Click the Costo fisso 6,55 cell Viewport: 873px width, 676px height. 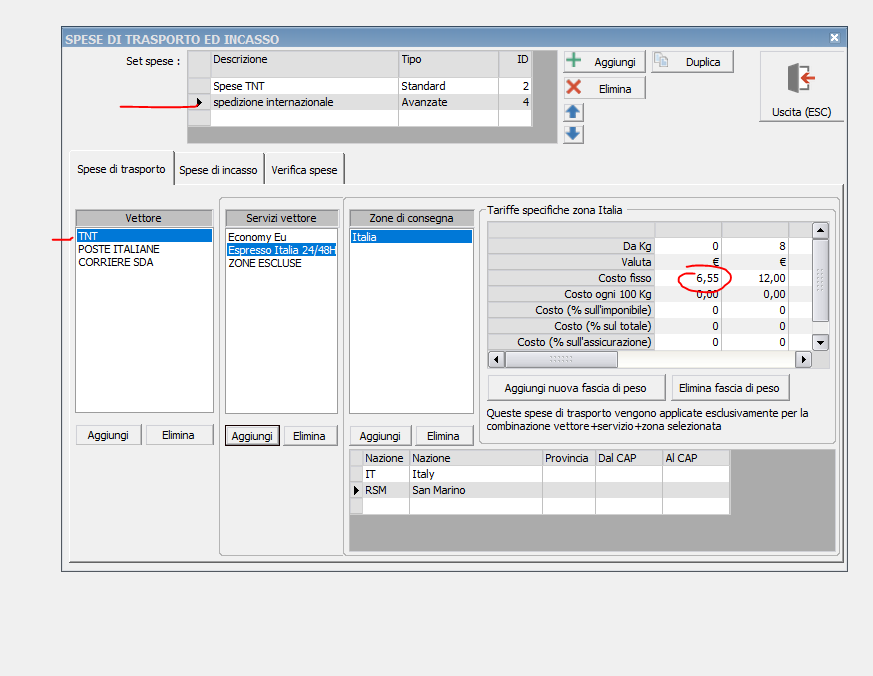(688, 278)
